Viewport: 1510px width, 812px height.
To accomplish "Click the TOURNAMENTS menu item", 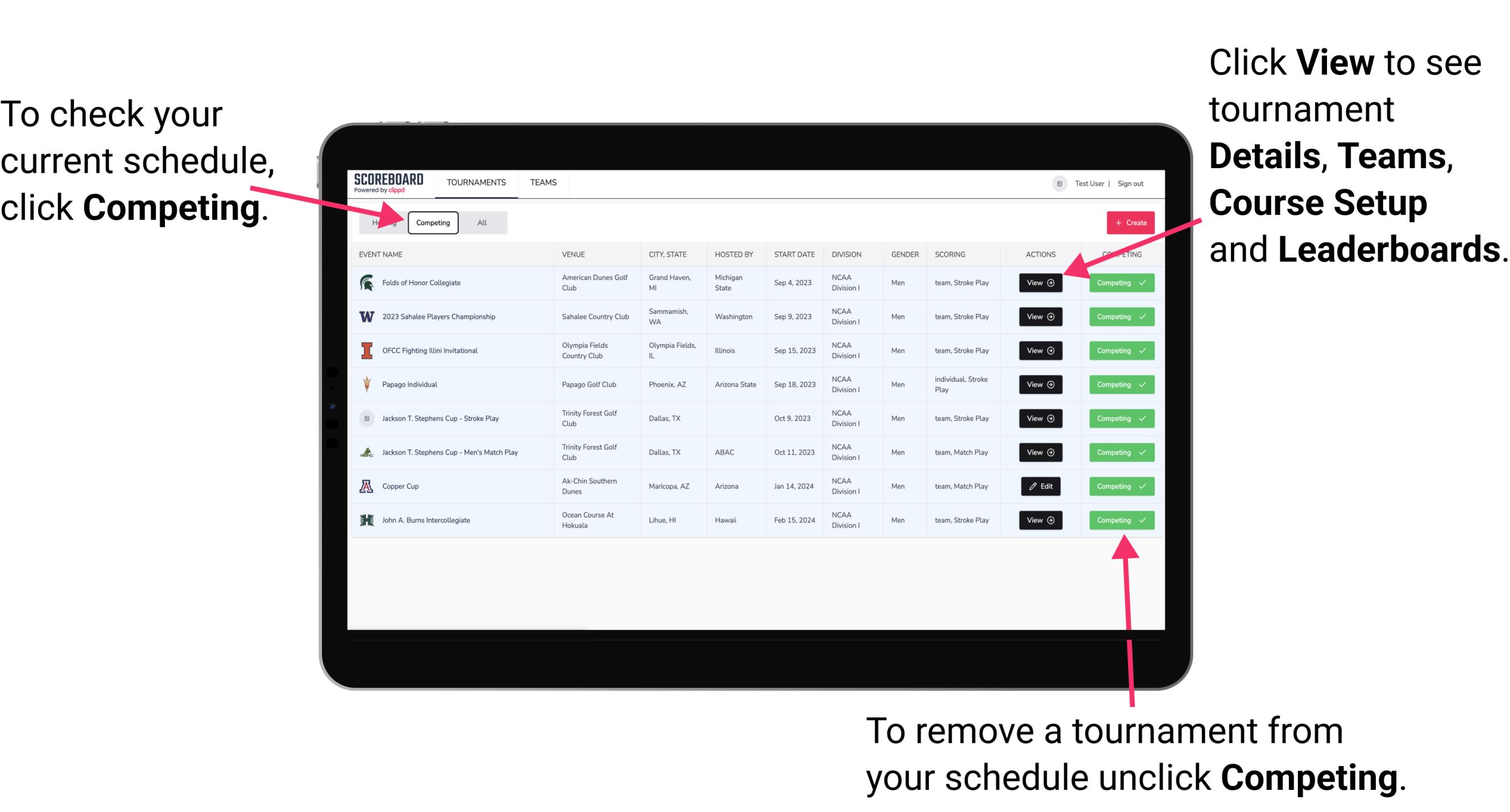I will pos(475,182).
